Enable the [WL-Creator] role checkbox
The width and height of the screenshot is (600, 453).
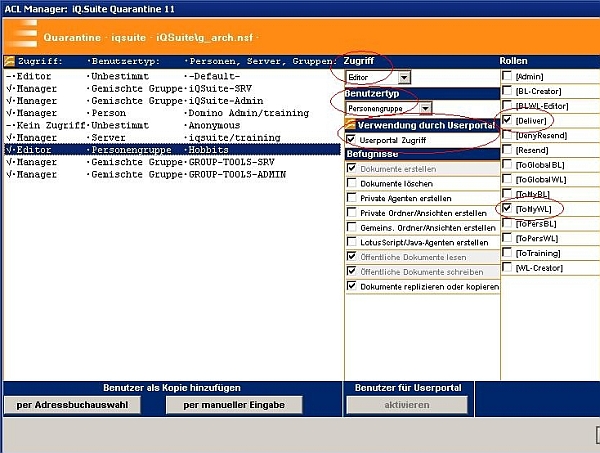point(508,268)
